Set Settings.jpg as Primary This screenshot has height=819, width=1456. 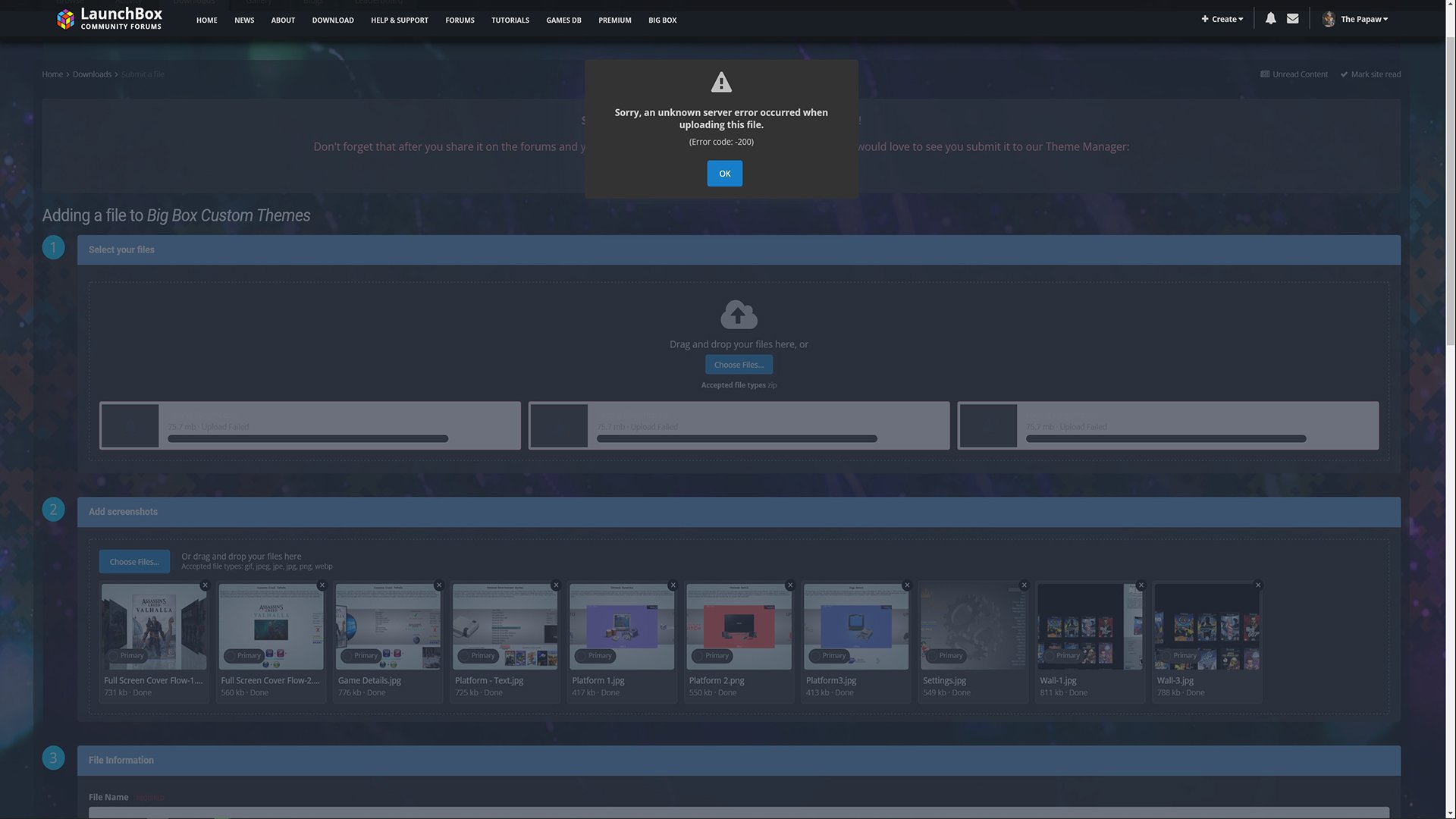point(946,655)
